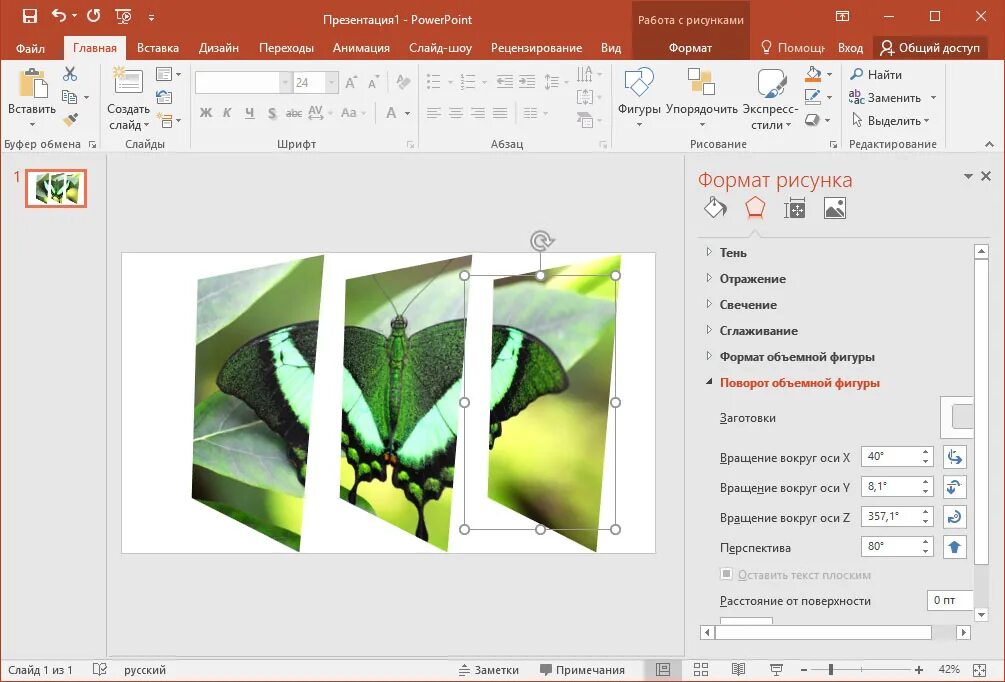Switch to the Дизайн tab
This screenshot has height=682, width=1005.
219,48
